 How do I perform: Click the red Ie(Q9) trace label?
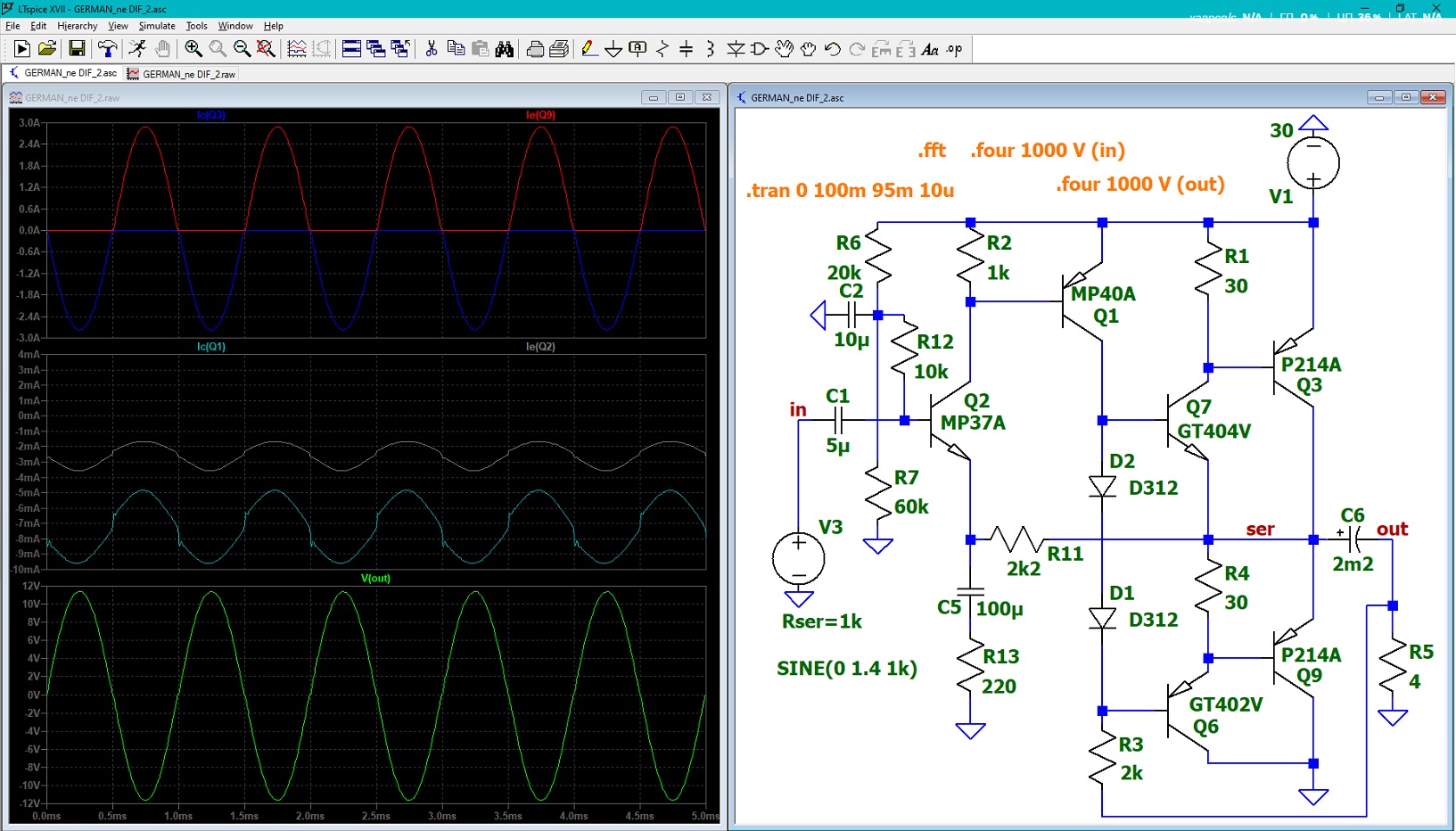[540, 115]
